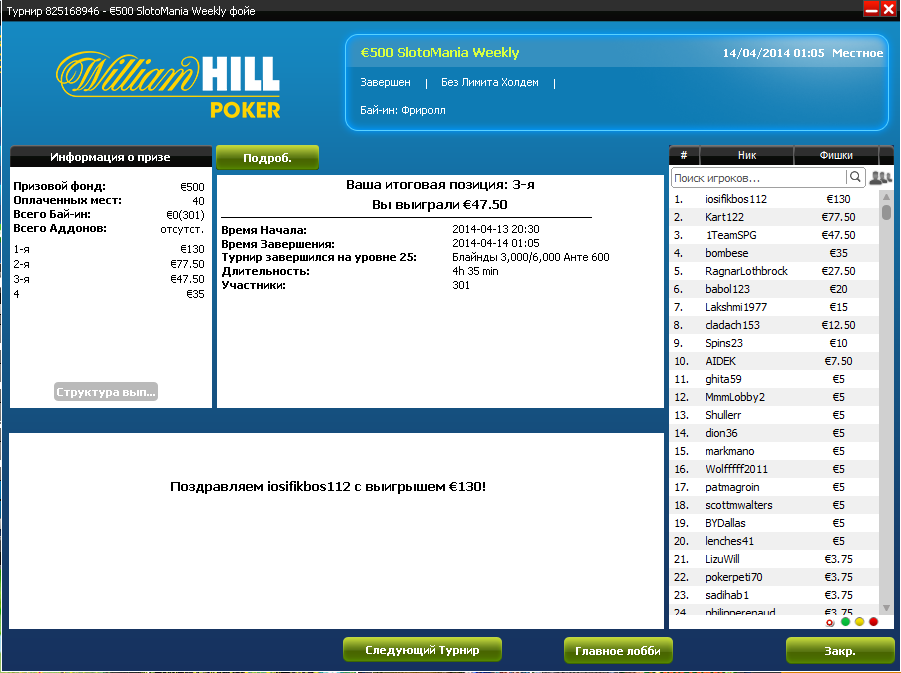Select player AIDEK in the list
Screen dimensions: 901x673
pyautogui.click(x=775, y=361)
